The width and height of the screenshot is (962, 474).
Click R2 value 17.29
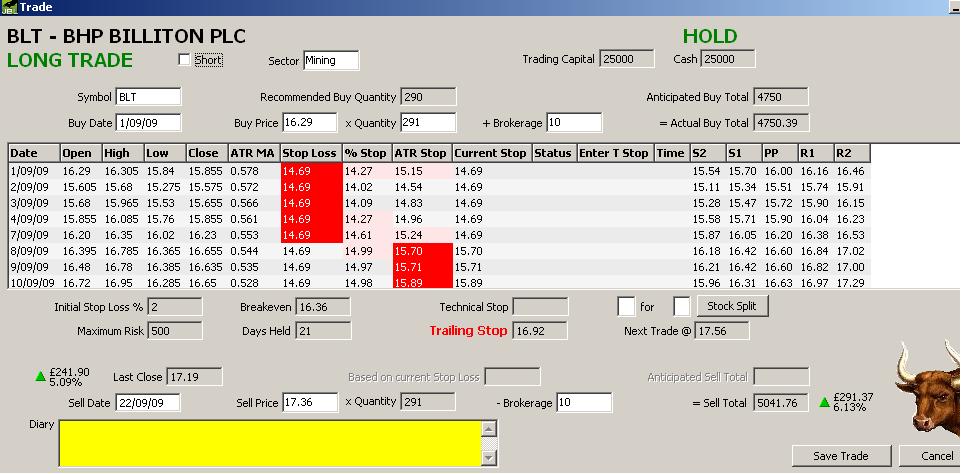pos(850,282)
